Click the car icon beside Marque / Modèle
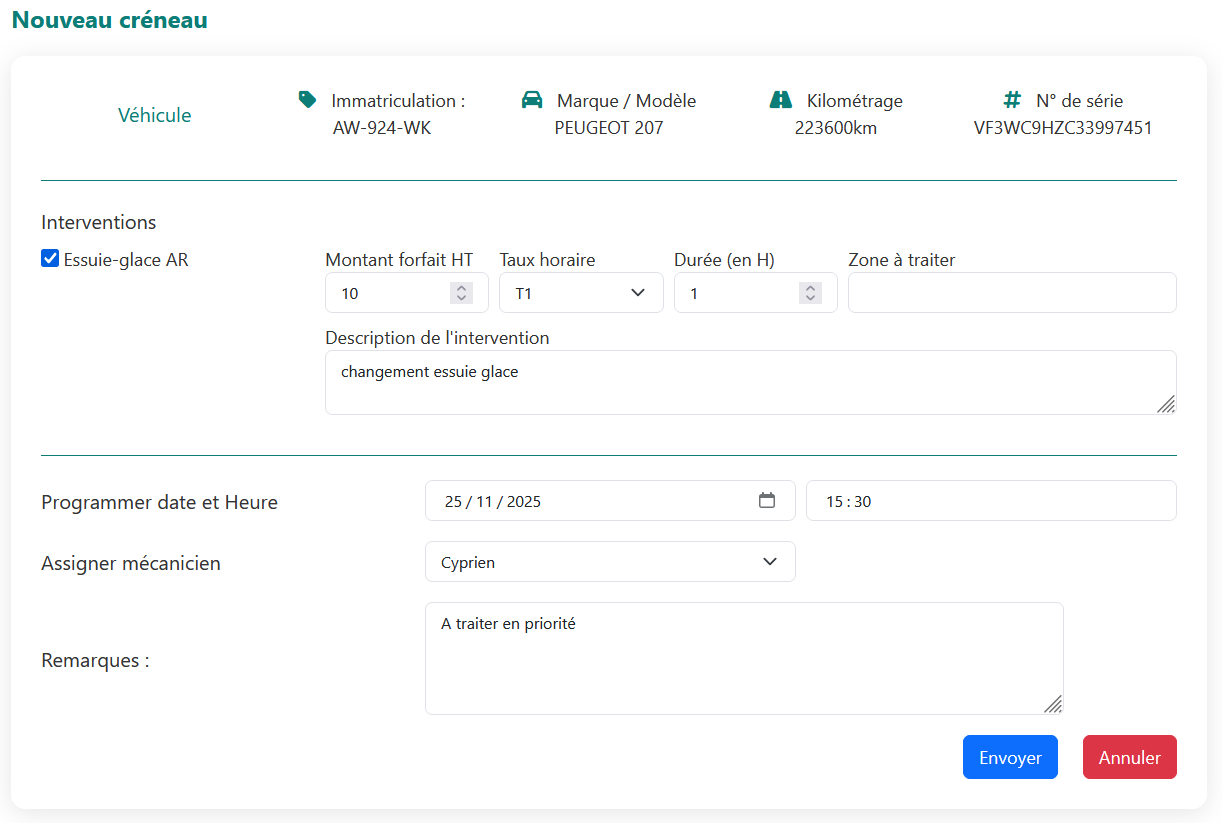This screenshot has height=823, width=1222. (x=532, y=100)
